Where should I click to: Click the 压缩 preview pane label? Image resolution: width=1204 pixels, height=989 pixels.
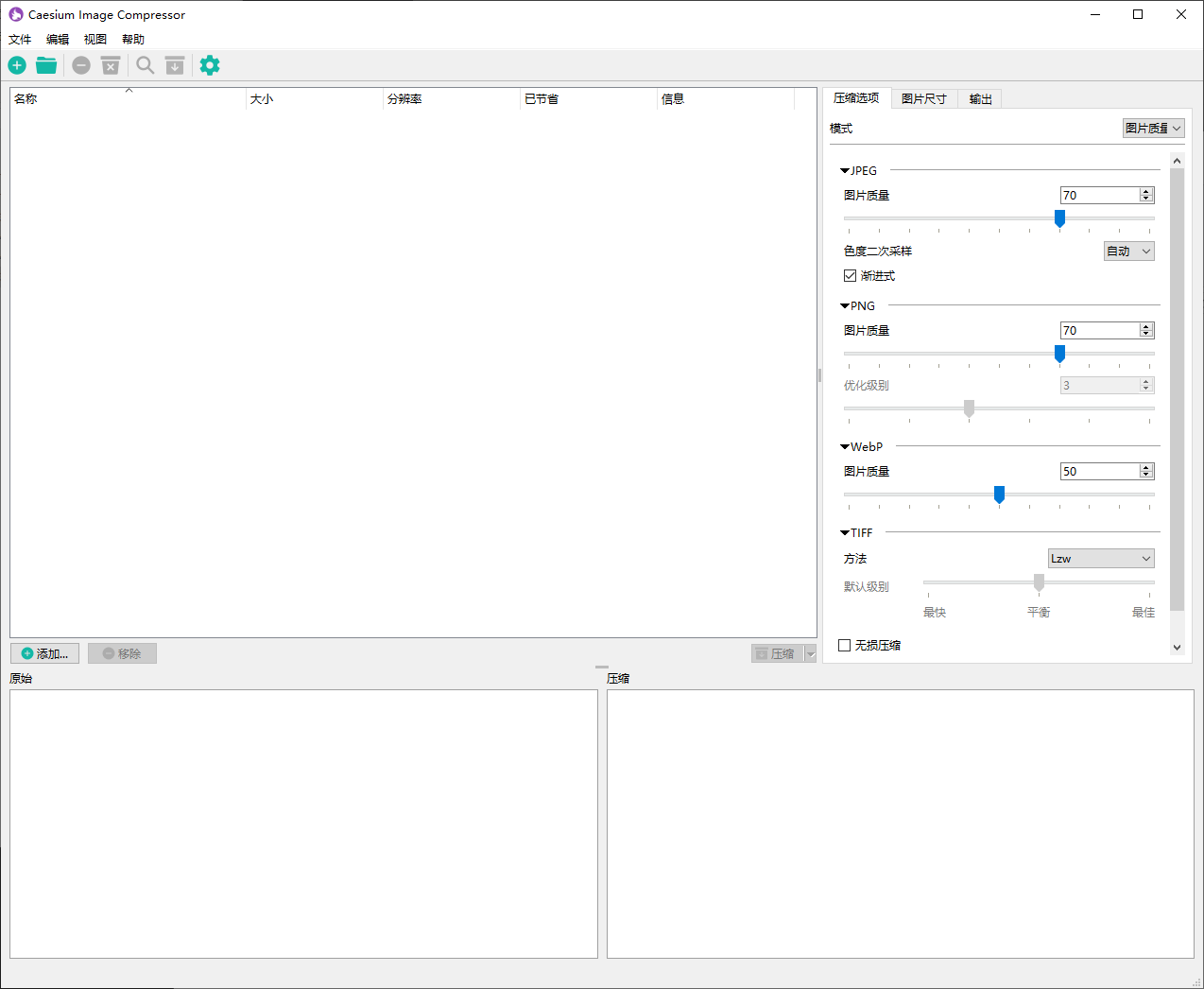coord(618,679)
